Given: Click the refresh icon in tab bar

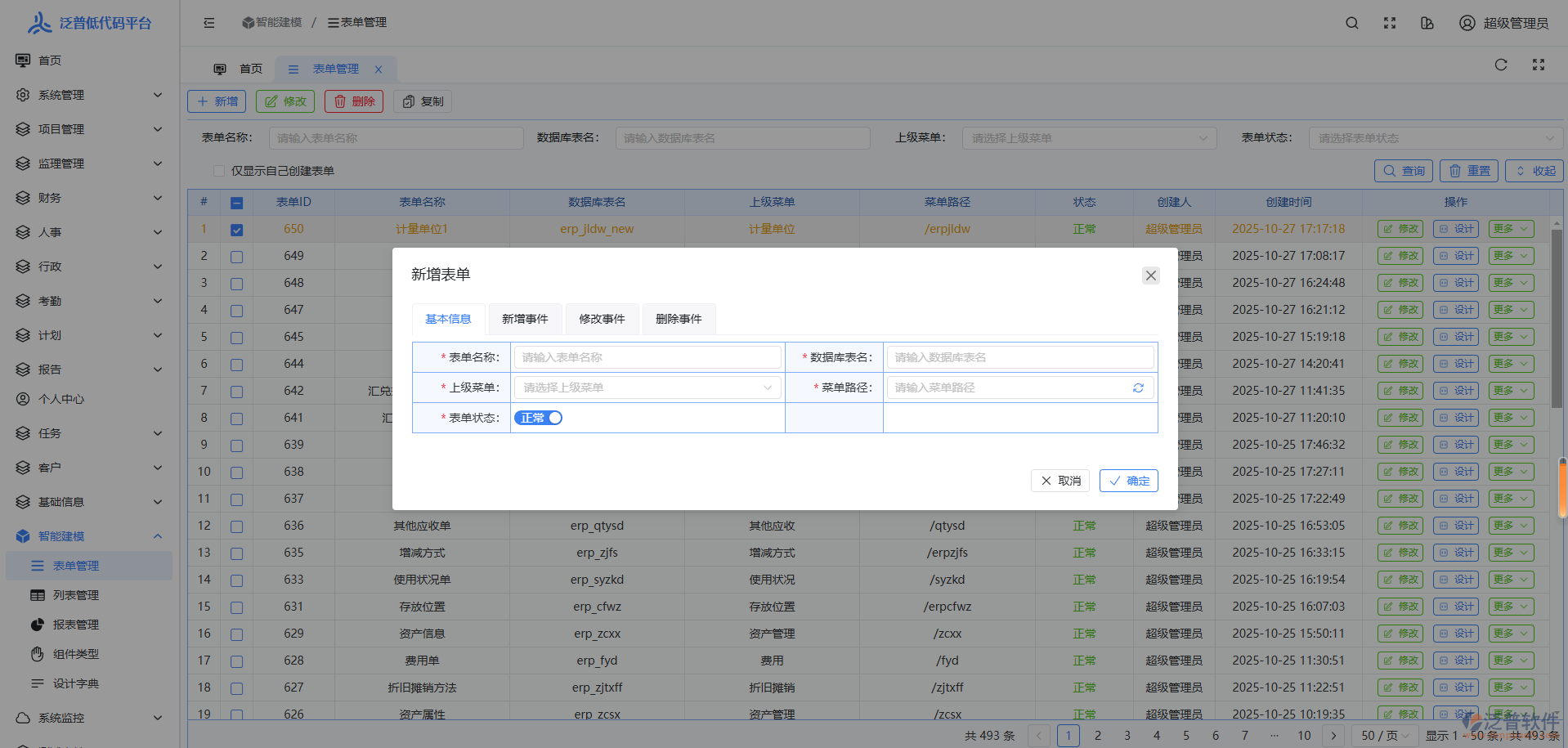Looking at the screenshot, I should coord(1501,65).
